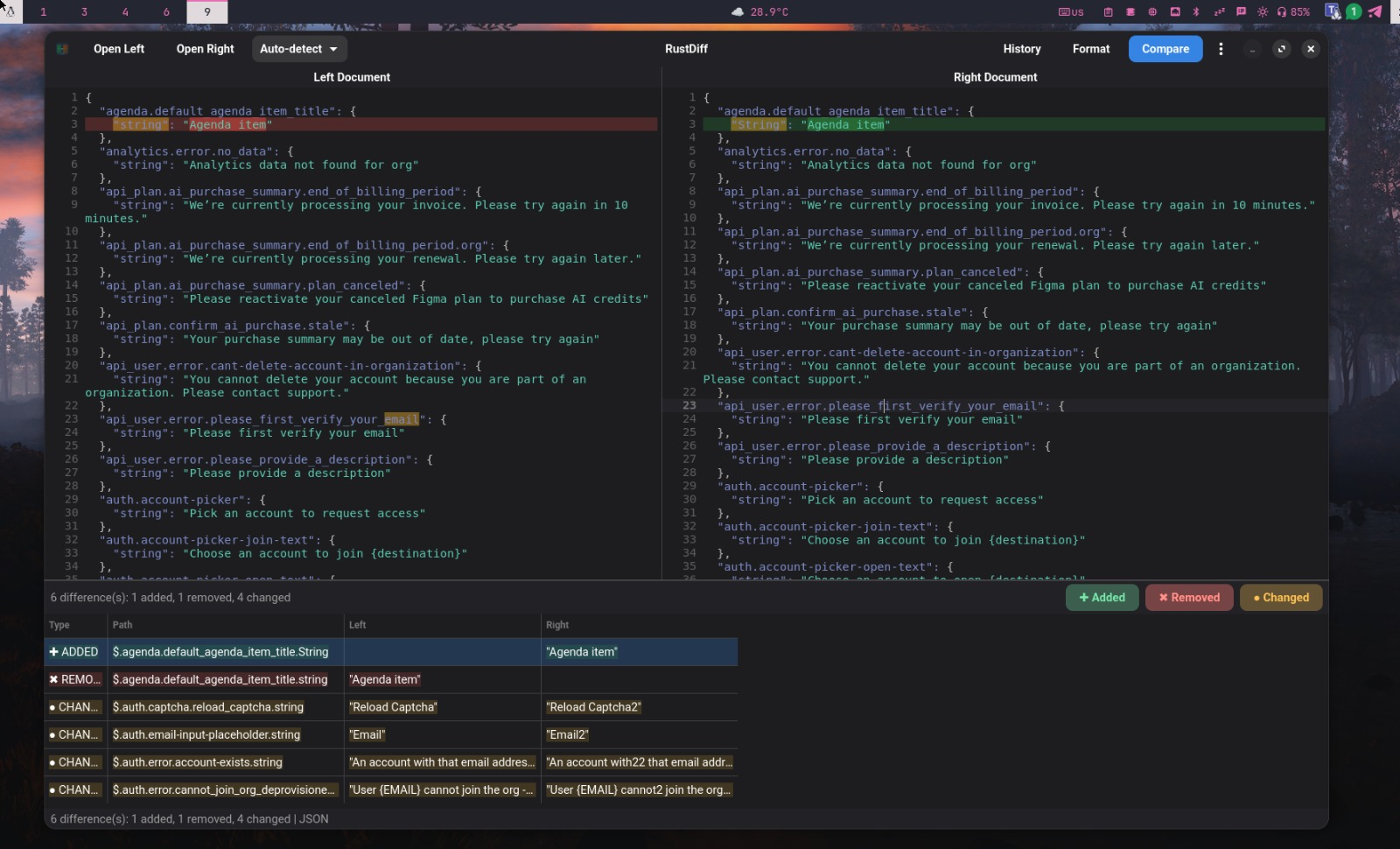Switch to workspace 3
Image resolution: width=1400 pixels, height=849 pixels.
tap(84, 11)
